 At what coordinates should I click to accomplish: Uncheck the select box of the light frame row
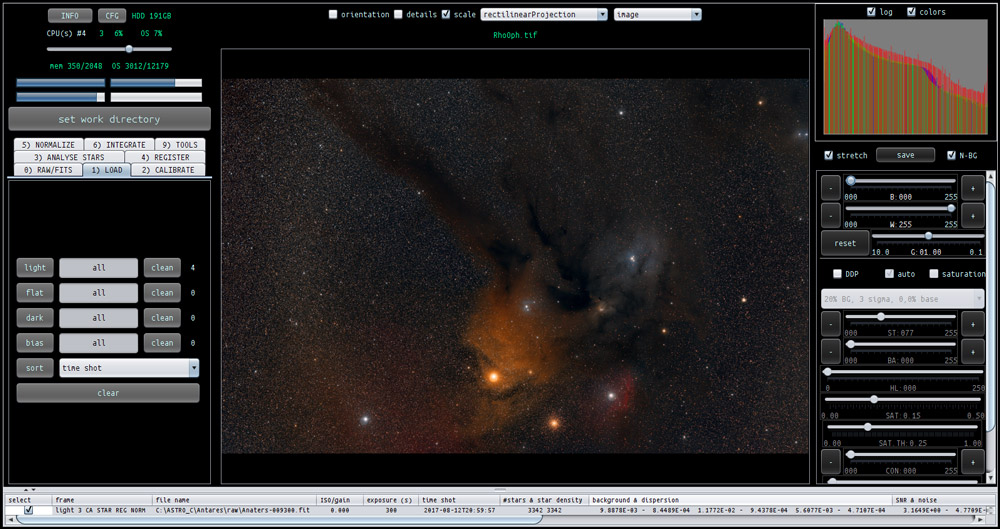[29, 510]
